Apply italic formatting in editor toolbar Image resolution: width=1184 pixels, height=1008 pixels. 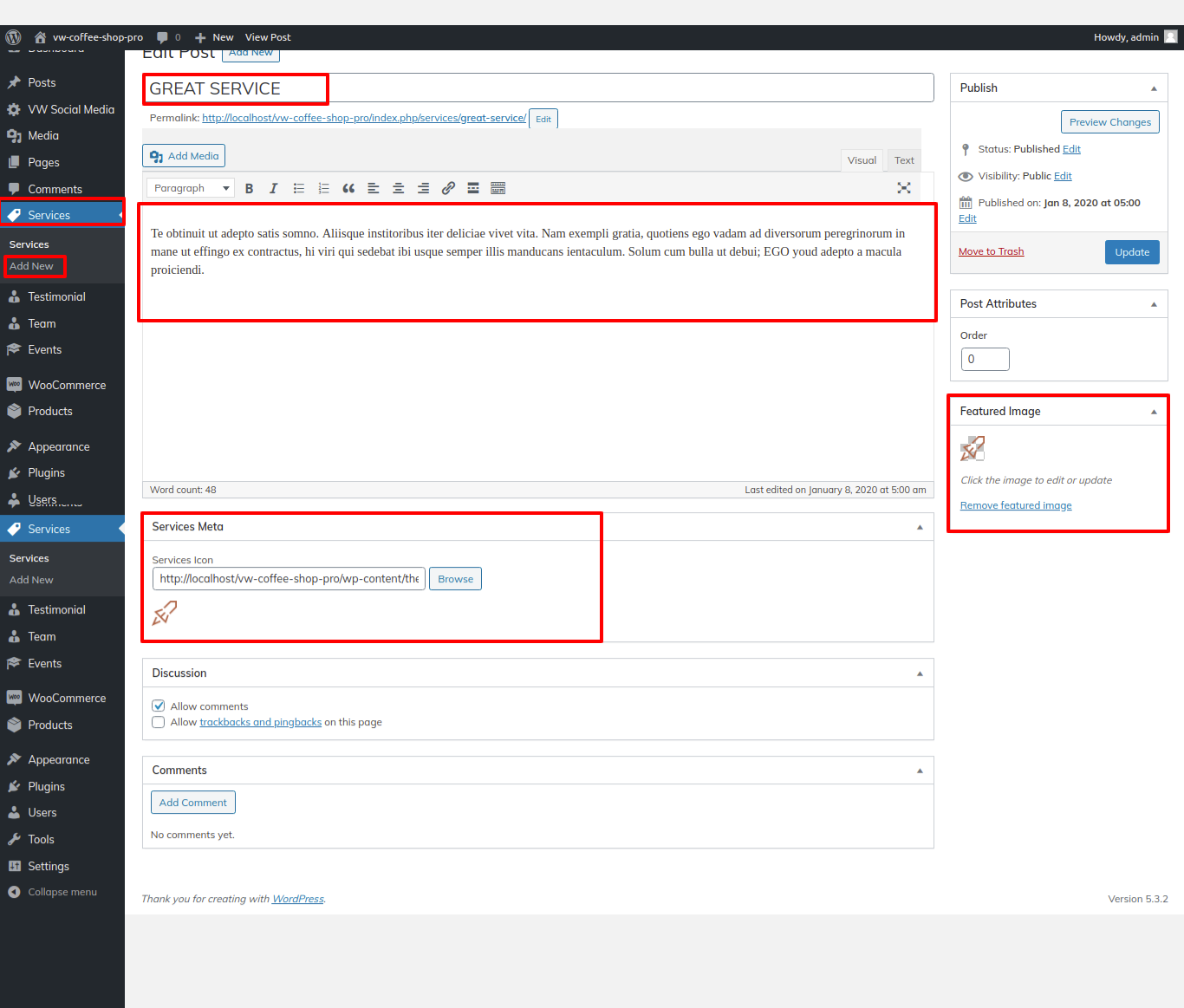click(x=273, y=188)
